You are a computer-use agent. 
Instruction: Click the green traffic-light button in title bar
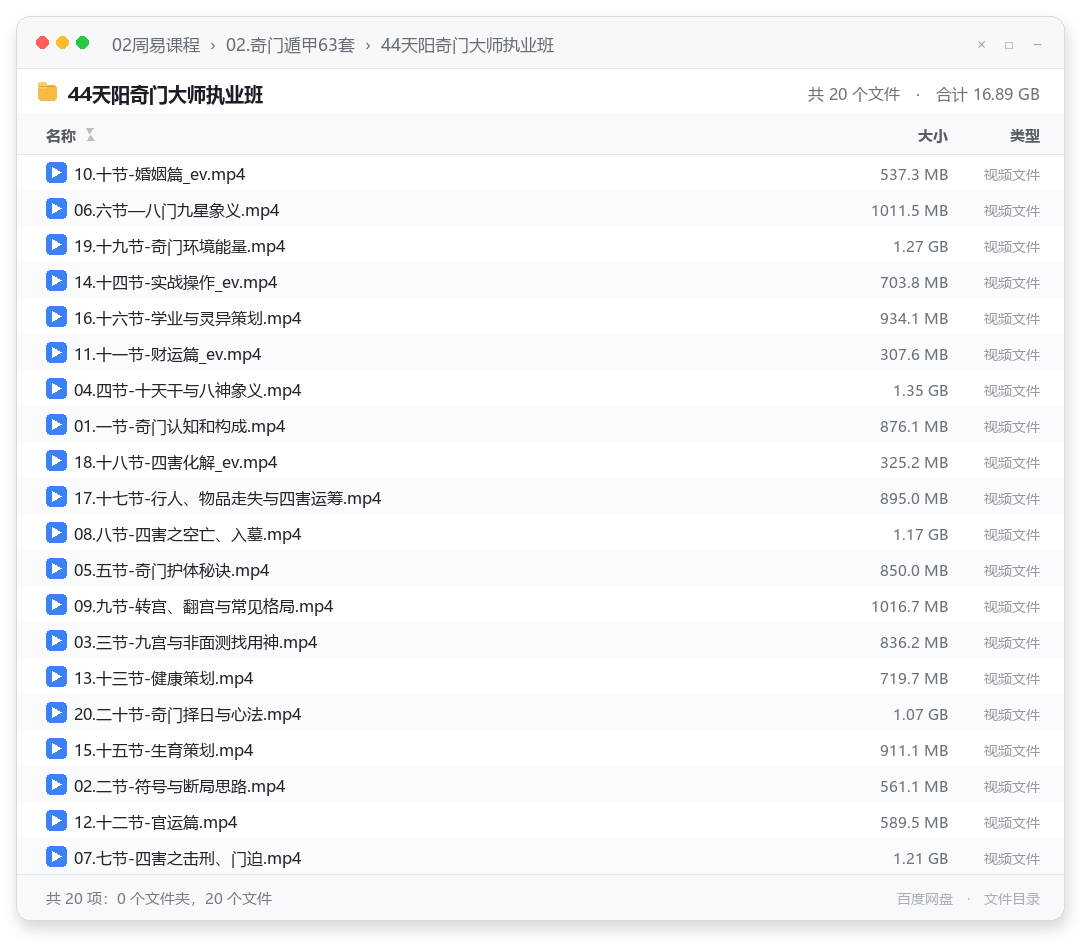tap(83, 43)
